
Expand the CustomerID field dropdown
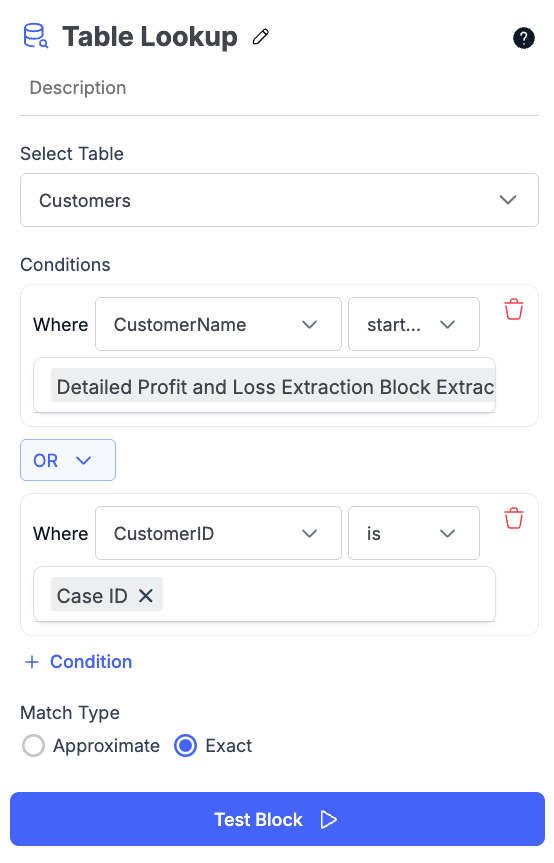click(x=218, y=533)
